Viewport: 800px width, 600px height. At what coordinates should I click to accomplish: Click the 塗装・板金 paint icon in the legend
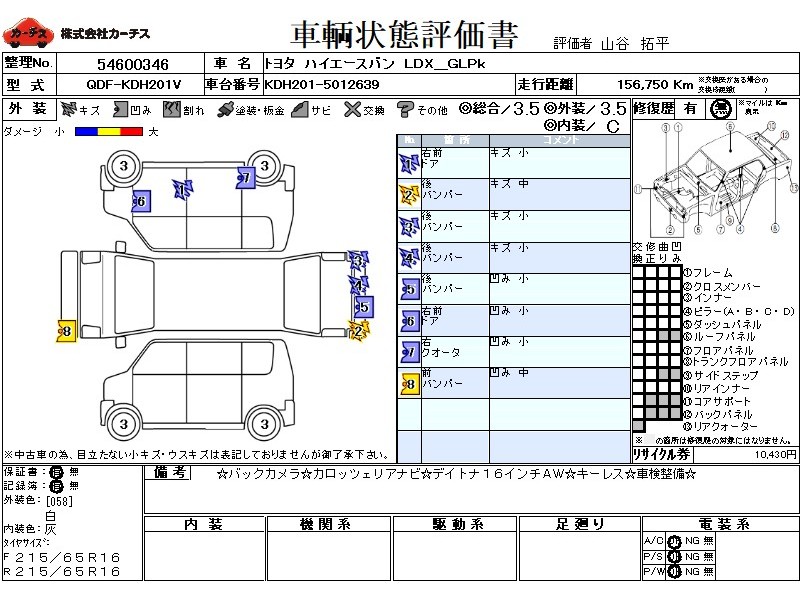(x=225, y=110)
